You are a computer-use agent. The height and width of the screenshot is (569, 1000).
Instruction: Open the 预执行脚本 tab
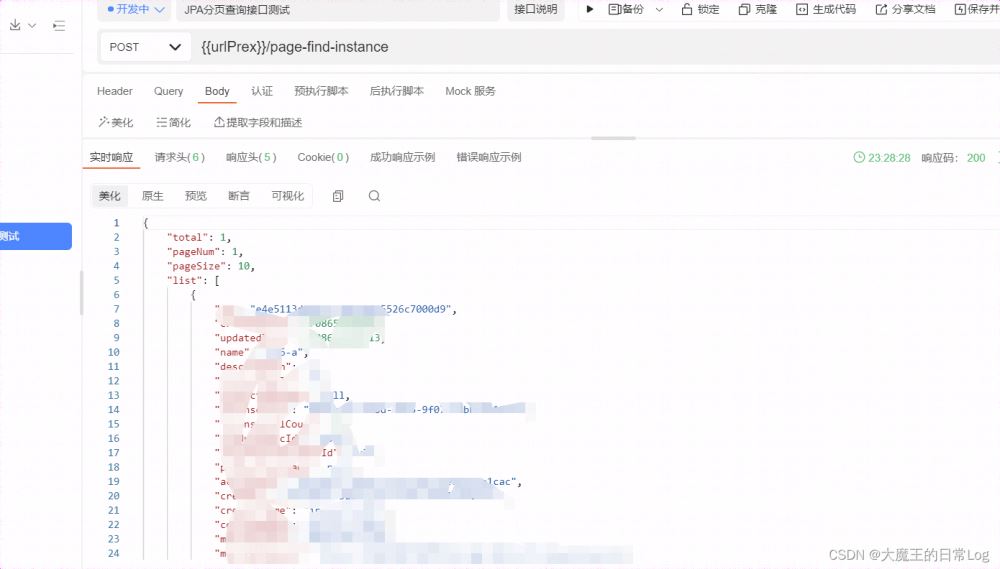(x=321, y=91)
